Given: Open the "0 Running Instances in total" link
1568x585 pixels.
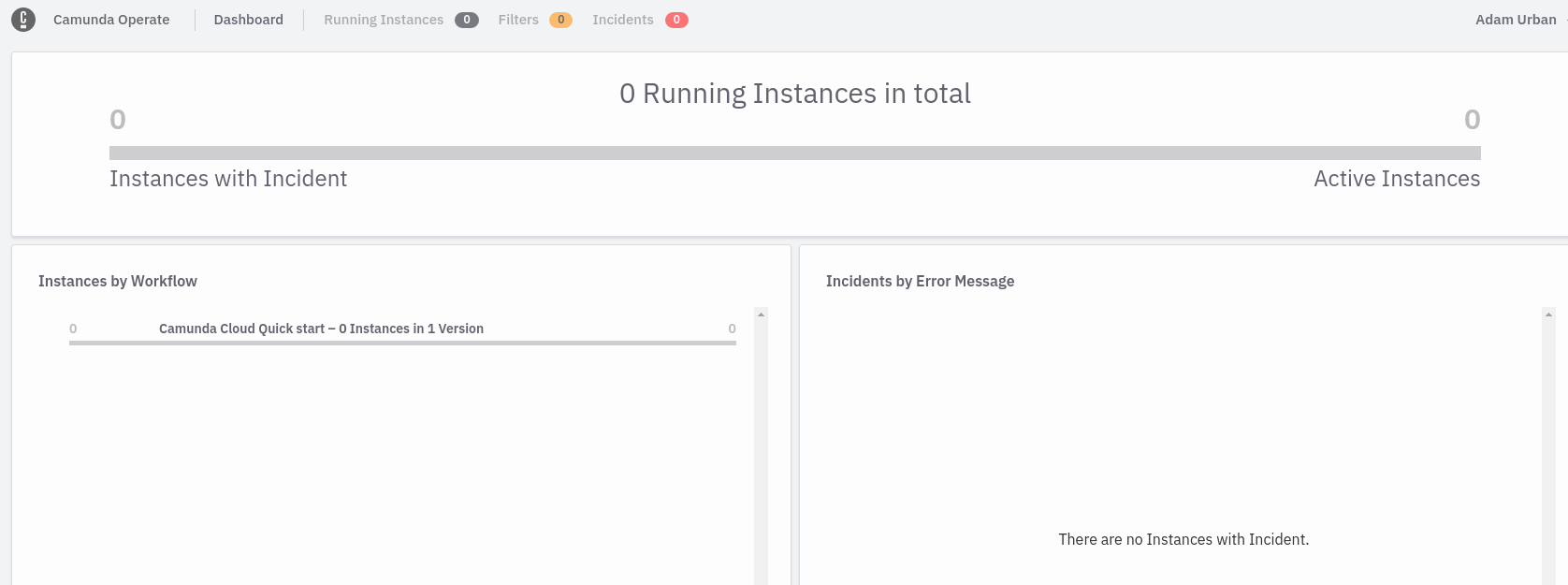Looking at the screenshot, I should (794, 94).
